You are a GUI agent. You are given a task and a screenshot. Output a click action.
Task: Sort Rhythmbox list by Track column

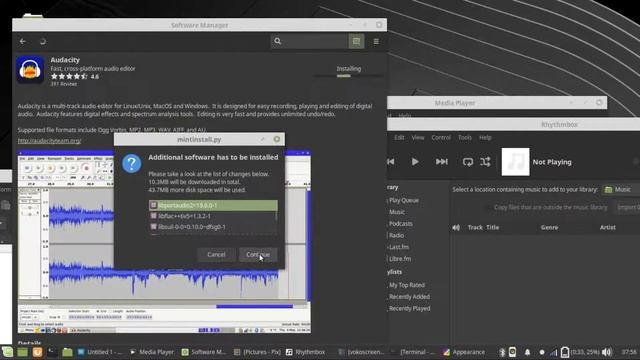tap(475, 227)
